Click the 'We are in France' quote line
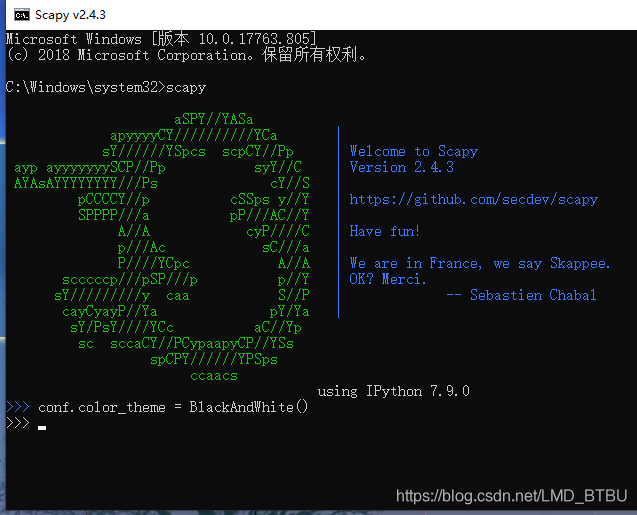The image size is (637, 515). coord(479,263)
